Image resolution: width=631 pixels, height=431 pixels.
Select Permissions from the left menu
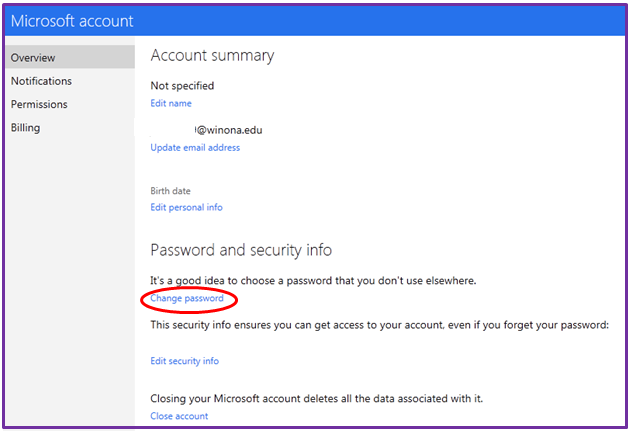(39, 104)
